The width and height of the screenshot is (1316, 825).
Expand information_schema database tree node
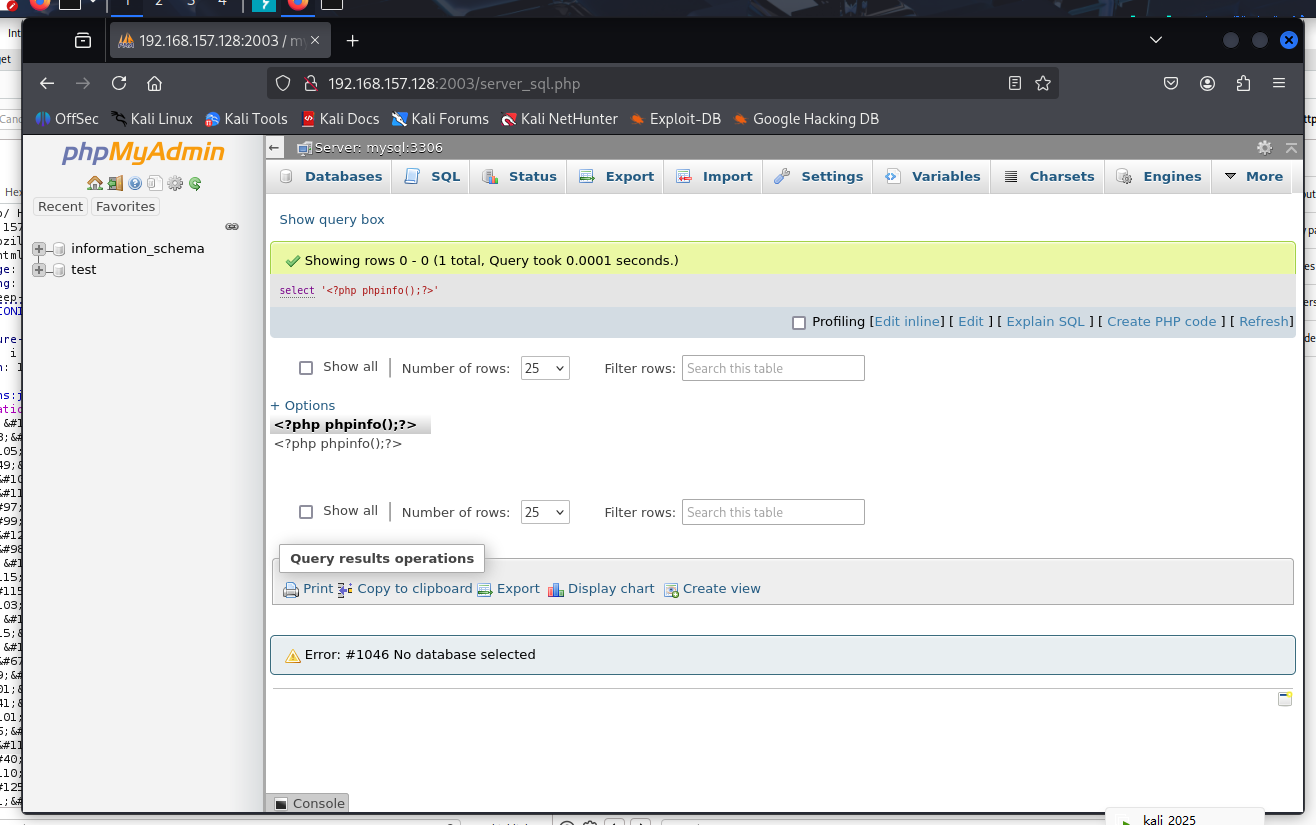point(39,249)
